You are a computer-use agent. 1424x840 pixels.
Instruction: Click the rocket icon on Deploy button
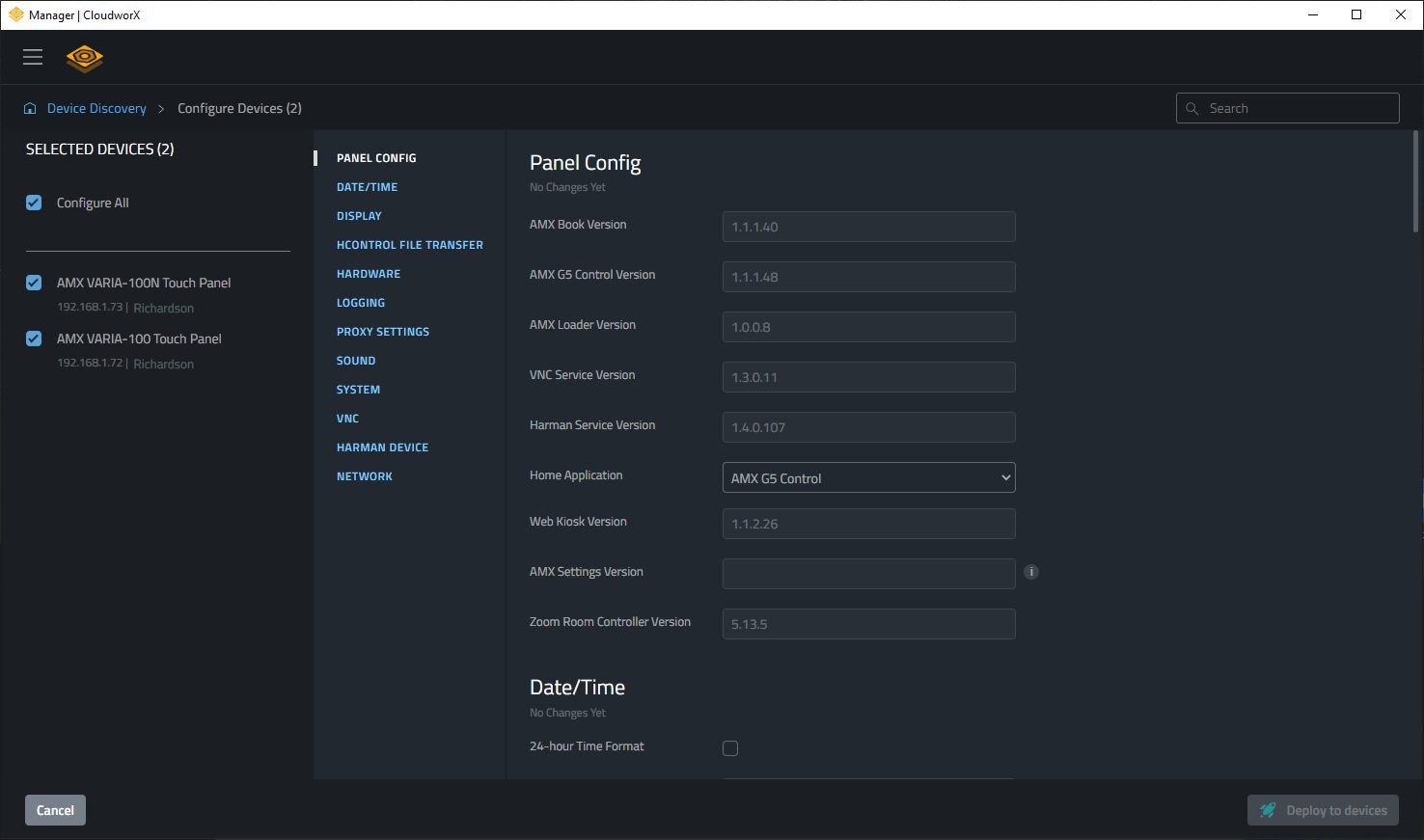click(x=1268, y=810)
